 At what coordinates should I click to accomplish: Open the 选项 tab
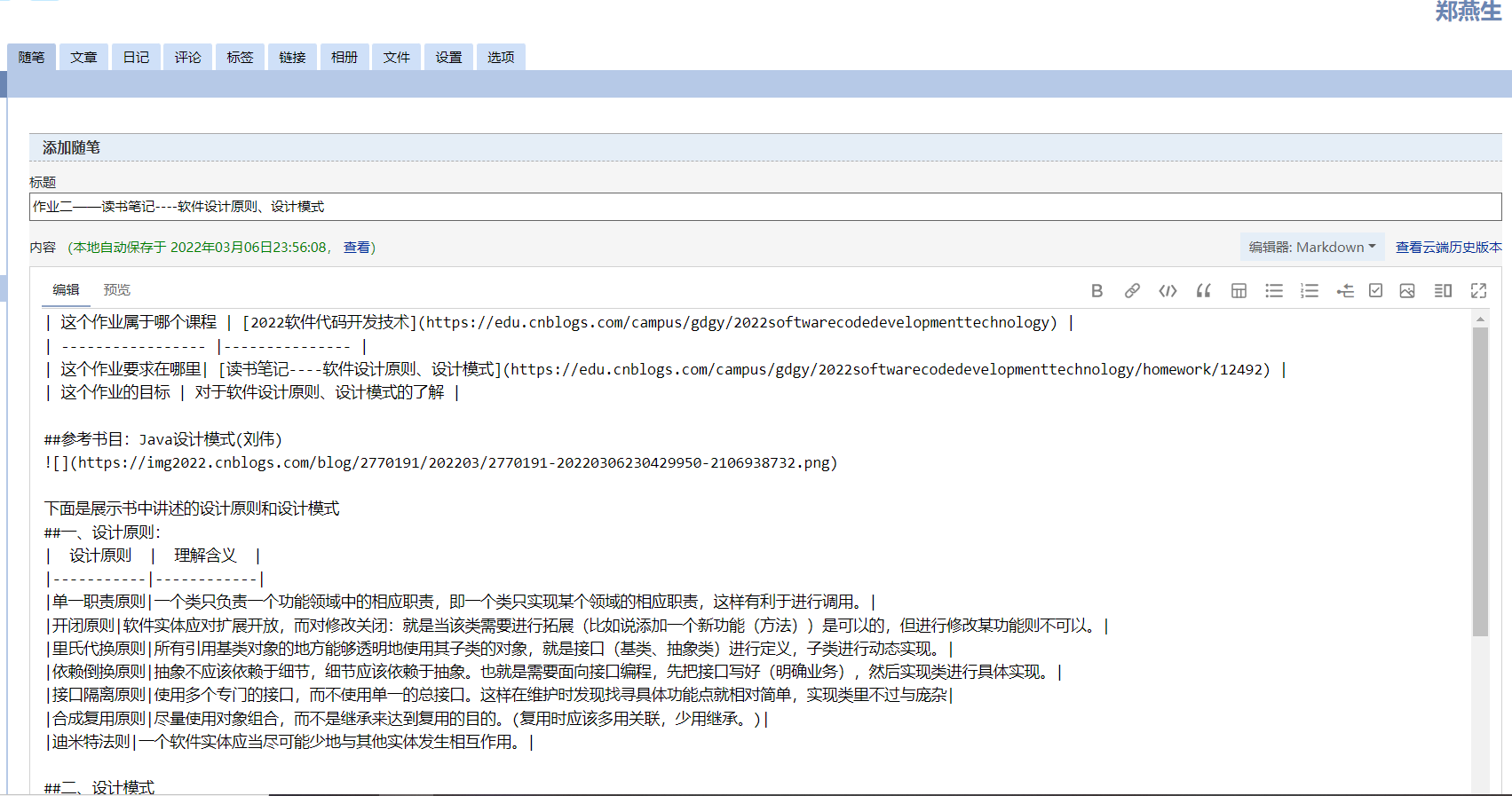(501, 57)
